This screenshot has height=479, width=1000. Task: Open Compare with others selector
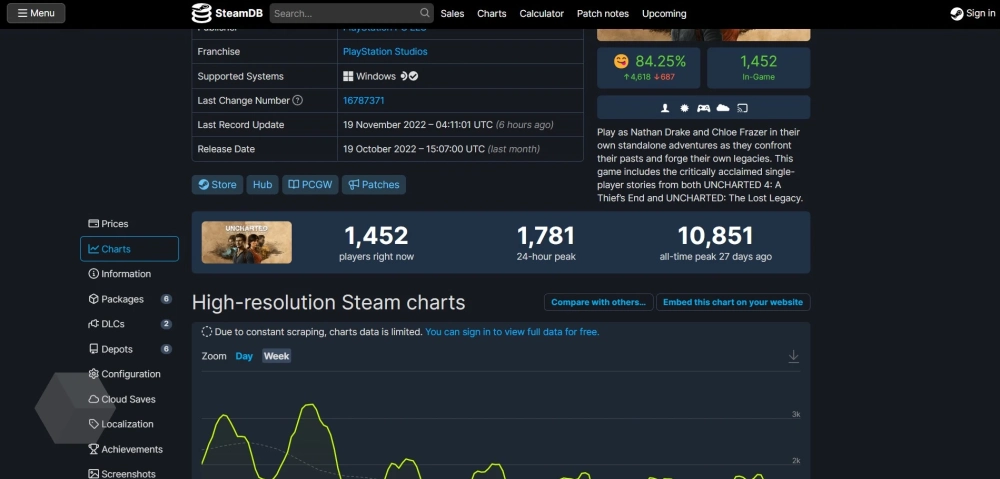[599, 302]
